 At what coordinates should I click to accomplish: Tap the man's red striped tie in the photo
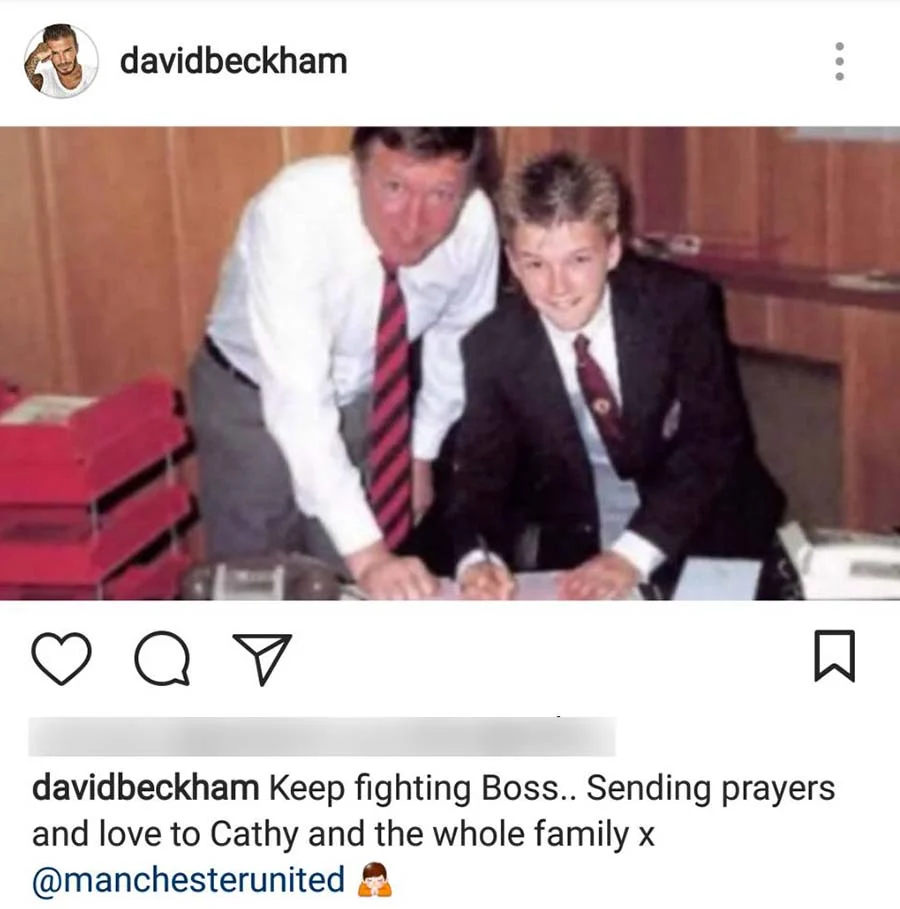click(x=391, y=406)
